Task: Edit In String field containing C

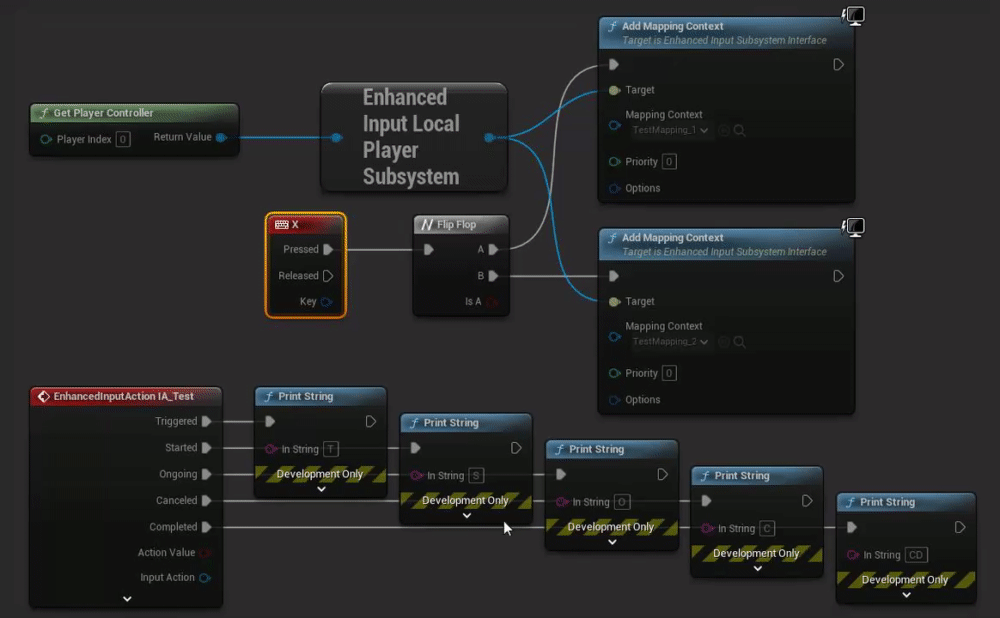Action: (x=767, y=528)
